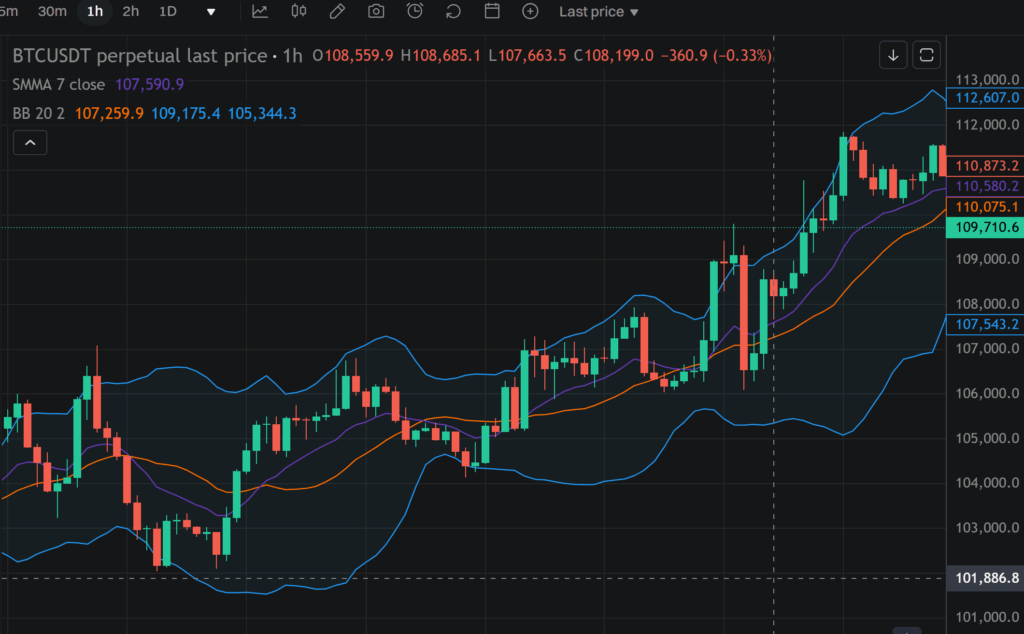The height and width of the screenshot is (634, 1024).
Task: Open the alarm clock alert icon
Action: pos(415,12)
